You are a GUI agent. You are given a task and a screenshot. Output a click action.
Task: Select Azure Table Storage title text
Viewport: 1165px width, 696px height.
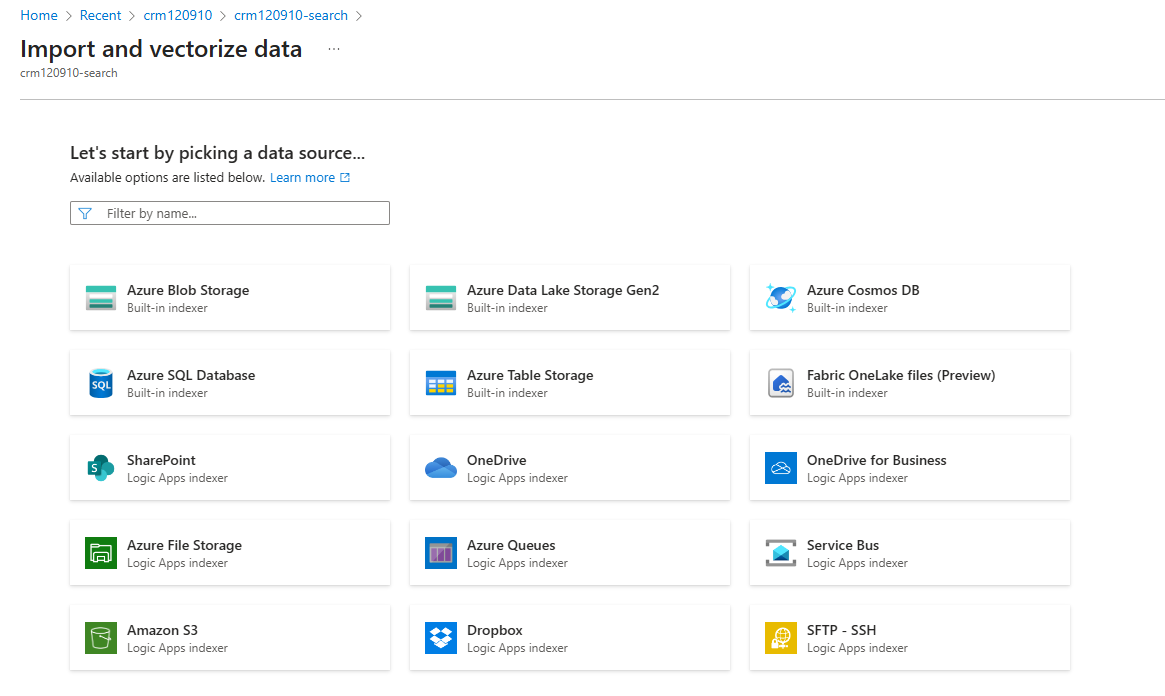pos(530,376)
